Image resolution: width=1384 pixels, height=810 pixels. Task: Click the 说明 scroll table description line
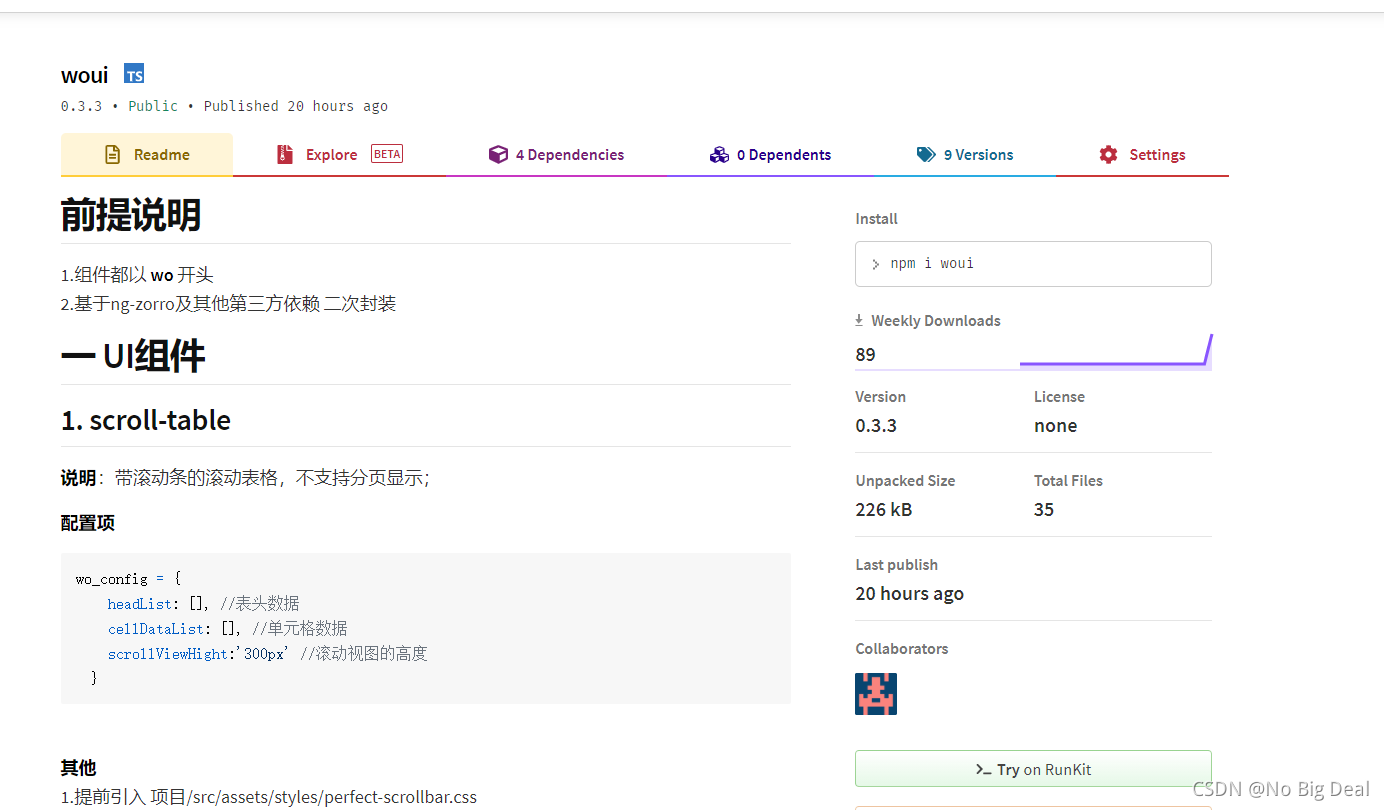click(245, 478)
